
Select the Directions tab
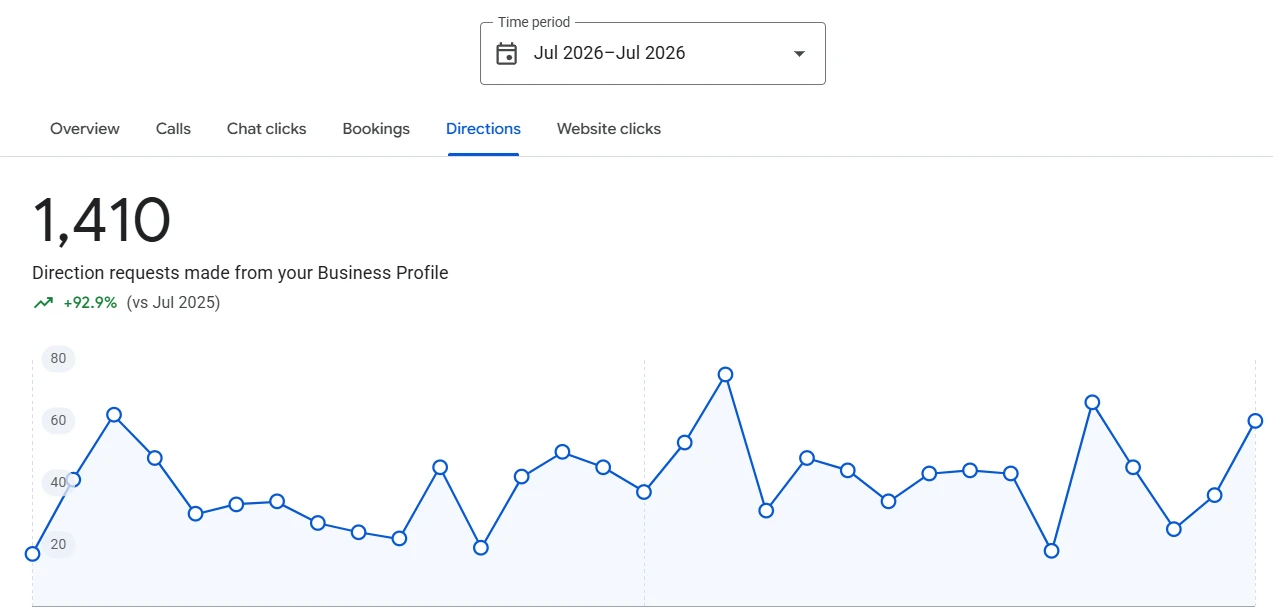[x=483, y=129]
